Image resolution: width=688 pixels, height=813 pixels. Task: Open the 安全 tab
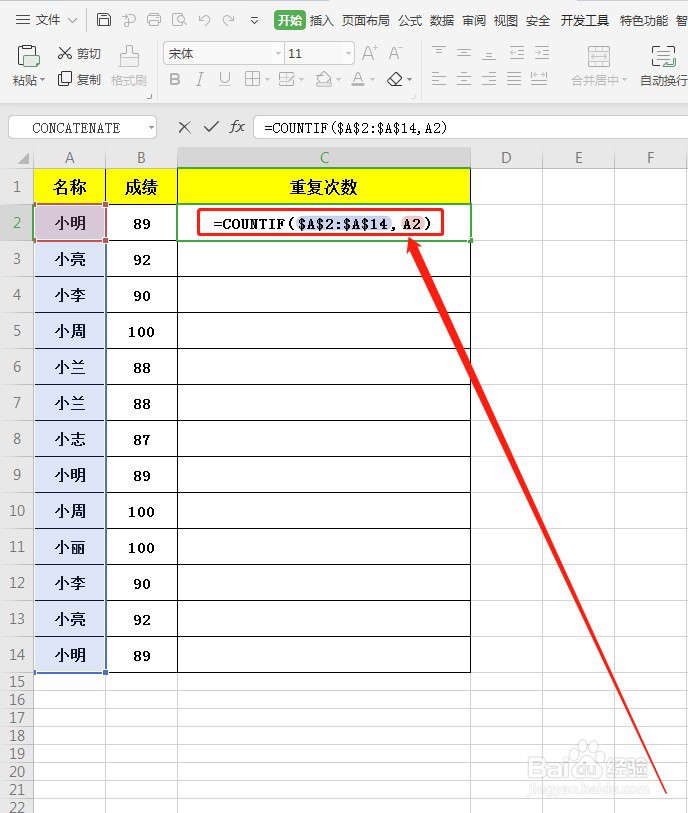(538, 20)
